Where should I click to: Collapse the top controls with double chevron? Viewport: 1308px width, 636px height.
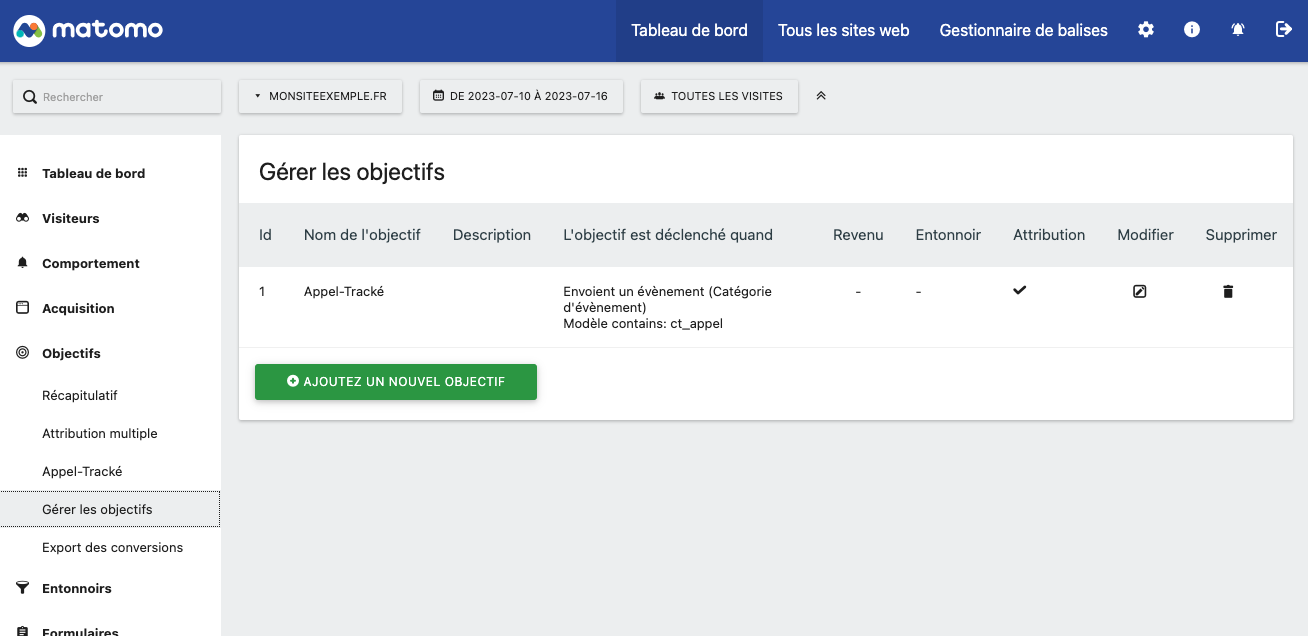pyautogui.click(x=821, y=96)
